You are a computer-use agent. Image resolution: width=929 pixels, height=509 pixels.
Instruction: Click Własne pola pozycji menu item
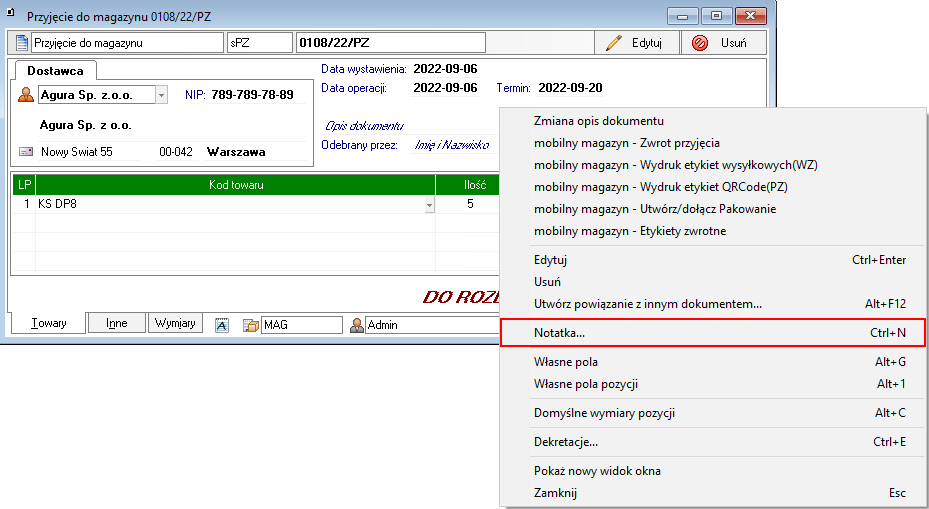(x=586, y=384)
